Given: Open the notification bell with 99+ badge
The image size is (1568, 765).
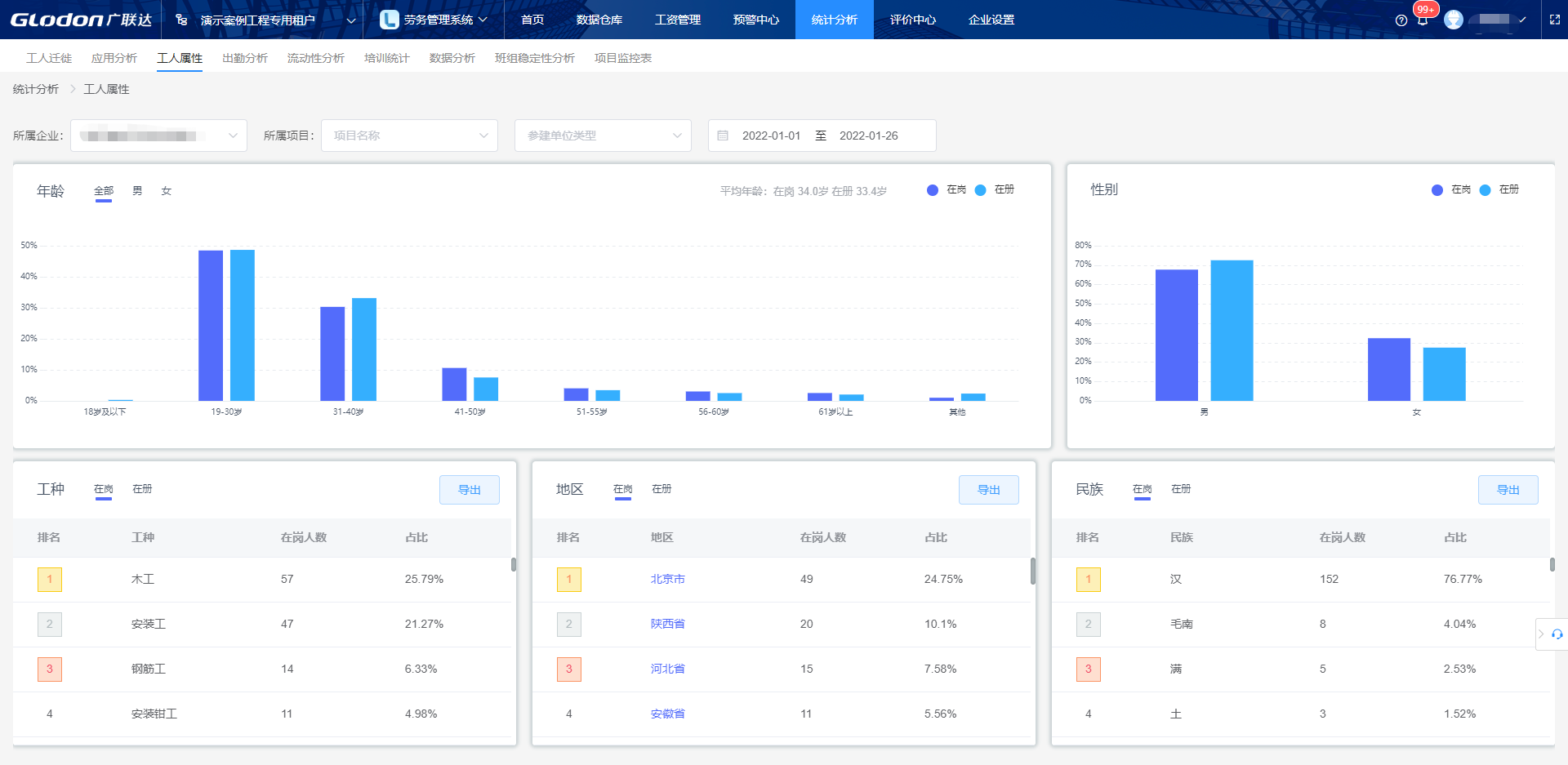Looking at the screenshot, I should 1423,20.
